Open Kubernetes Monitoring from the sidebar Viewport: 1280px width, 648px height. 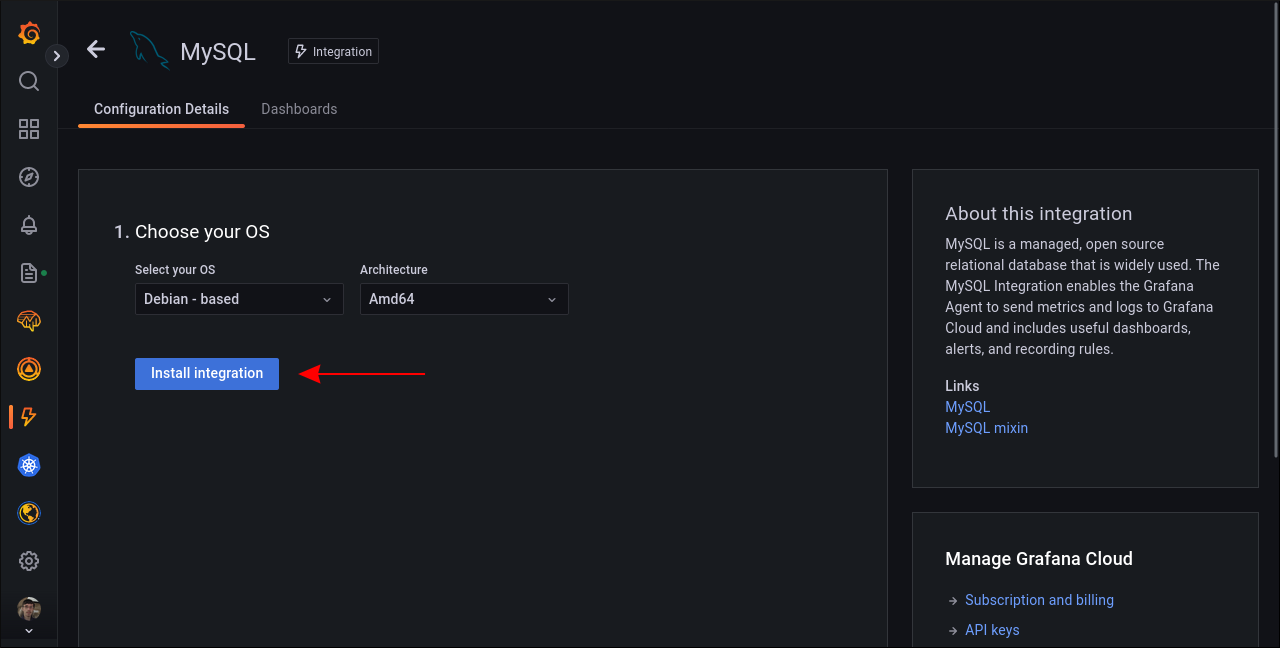pyautogui.click(x=28, y=465)
